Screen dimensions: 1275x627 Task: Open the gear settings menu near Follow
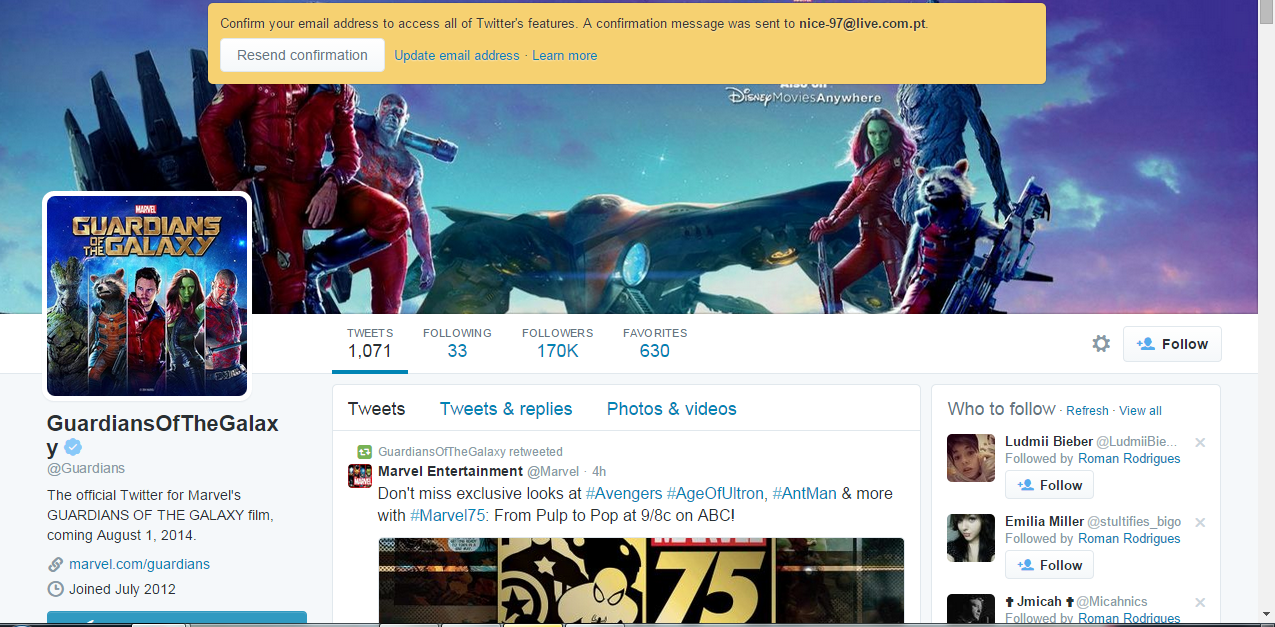coord(1101,344)
